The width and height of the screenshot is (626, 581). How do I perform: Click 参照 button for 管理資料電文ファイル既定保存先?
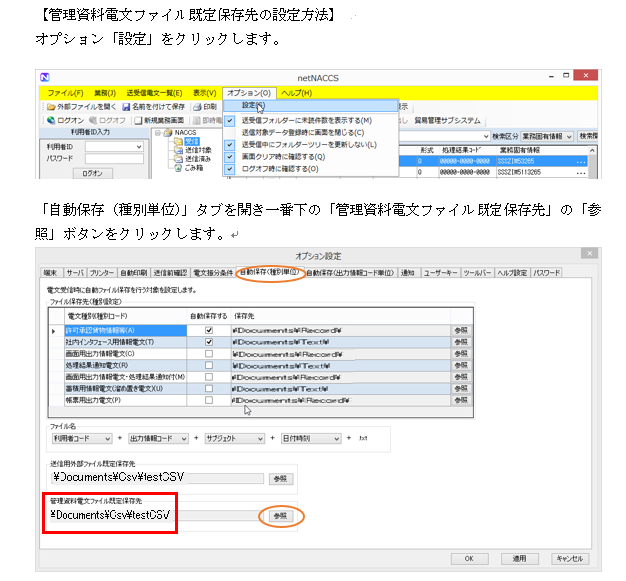pos(279,515)
